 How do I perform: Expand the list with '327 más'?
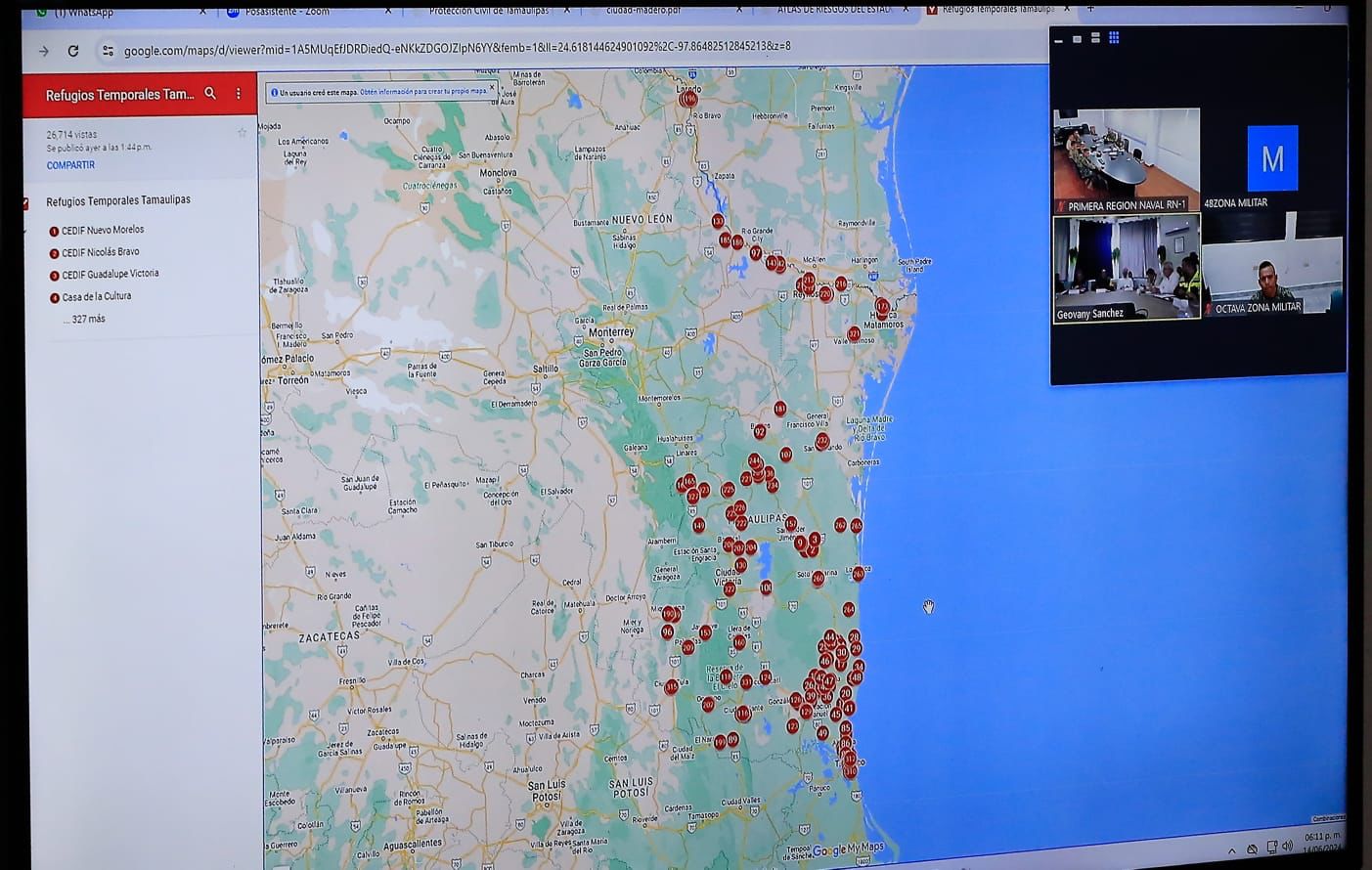pyautogui.click(x=88, y=319)
